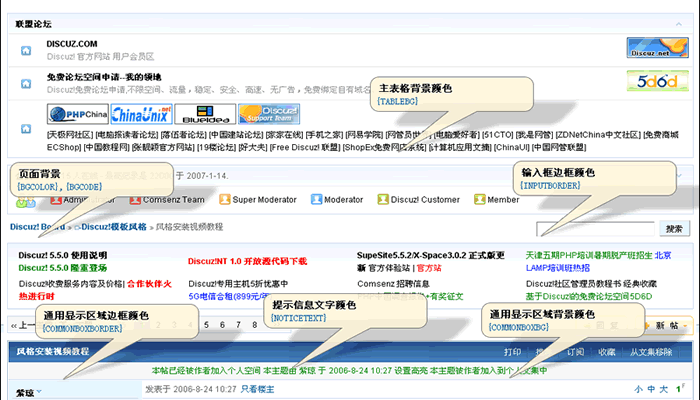Select 收藏 in the thread header bar
Viewport: 700px width, 400px height.
(607, 352)
